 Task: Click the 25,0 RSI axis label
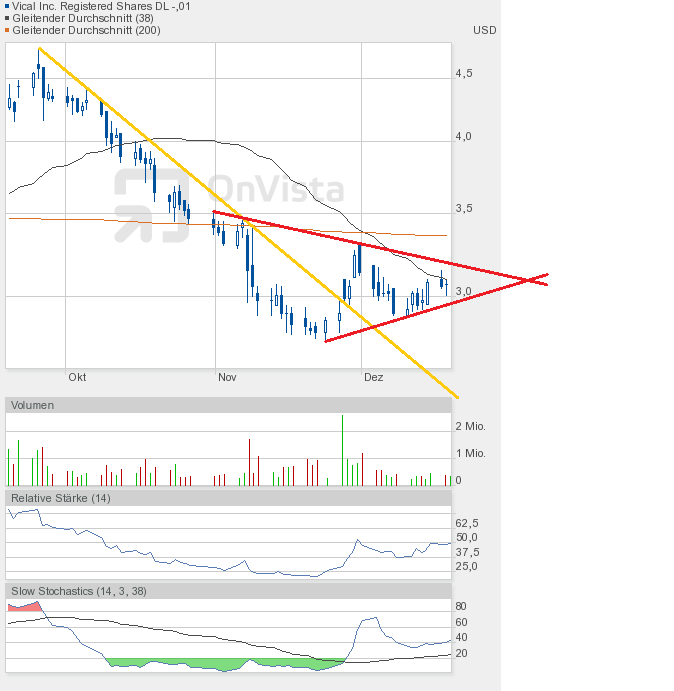click(467, 566)
